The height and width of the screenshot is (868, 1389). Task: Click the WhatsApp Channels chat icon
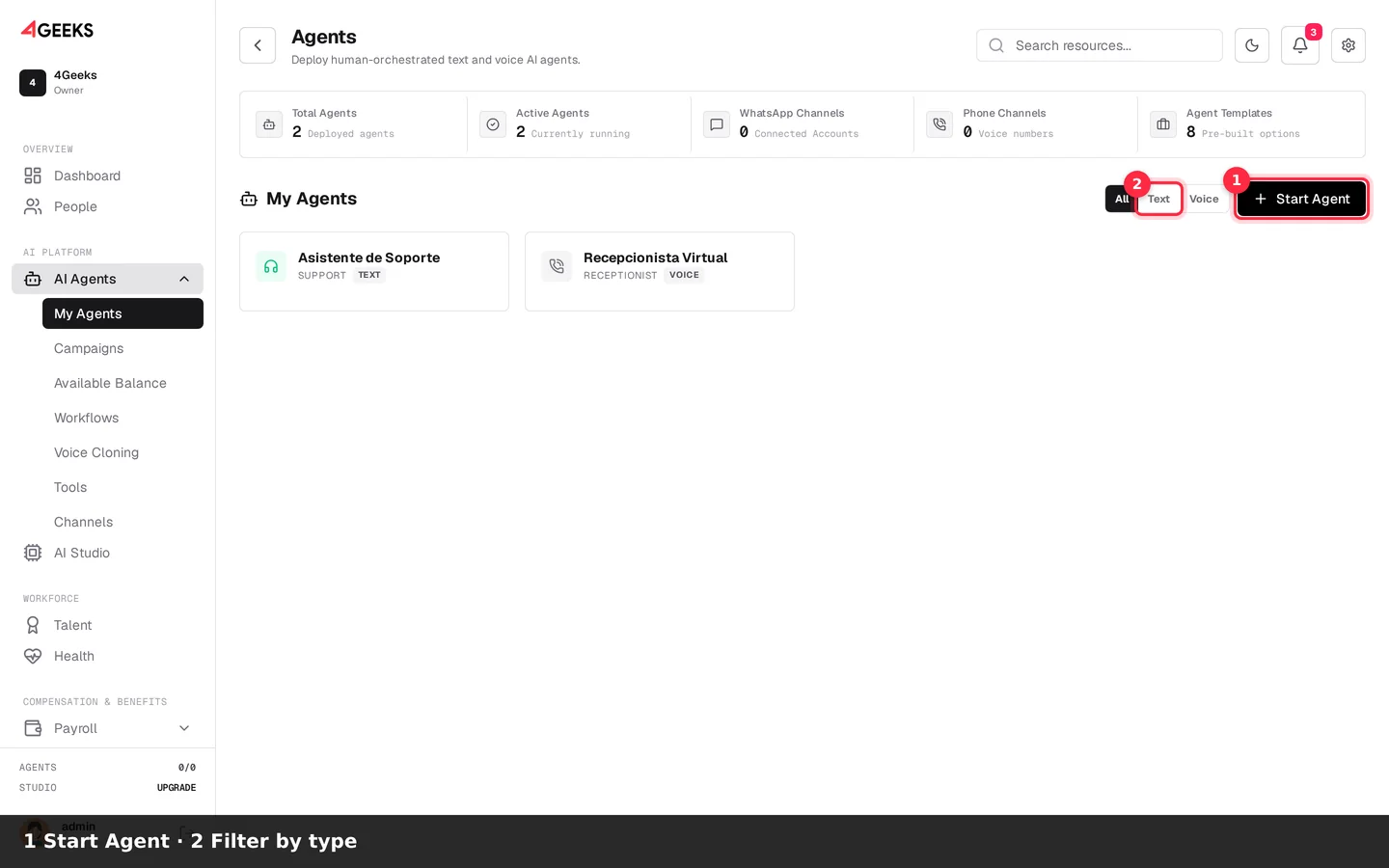(x=717, y=124)
